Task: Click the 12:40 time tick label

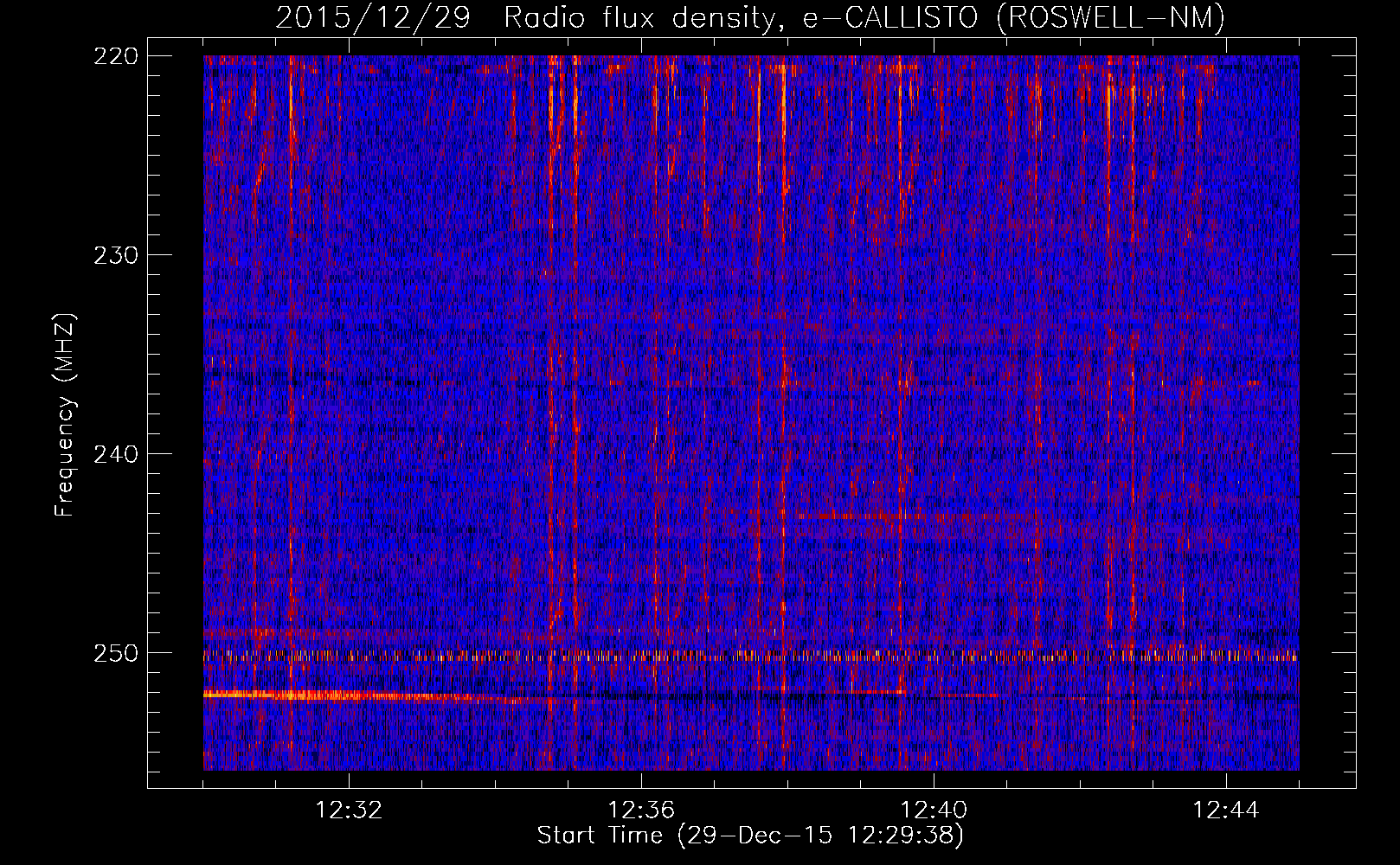Action: pyautogui.click(x=934, y=810)
